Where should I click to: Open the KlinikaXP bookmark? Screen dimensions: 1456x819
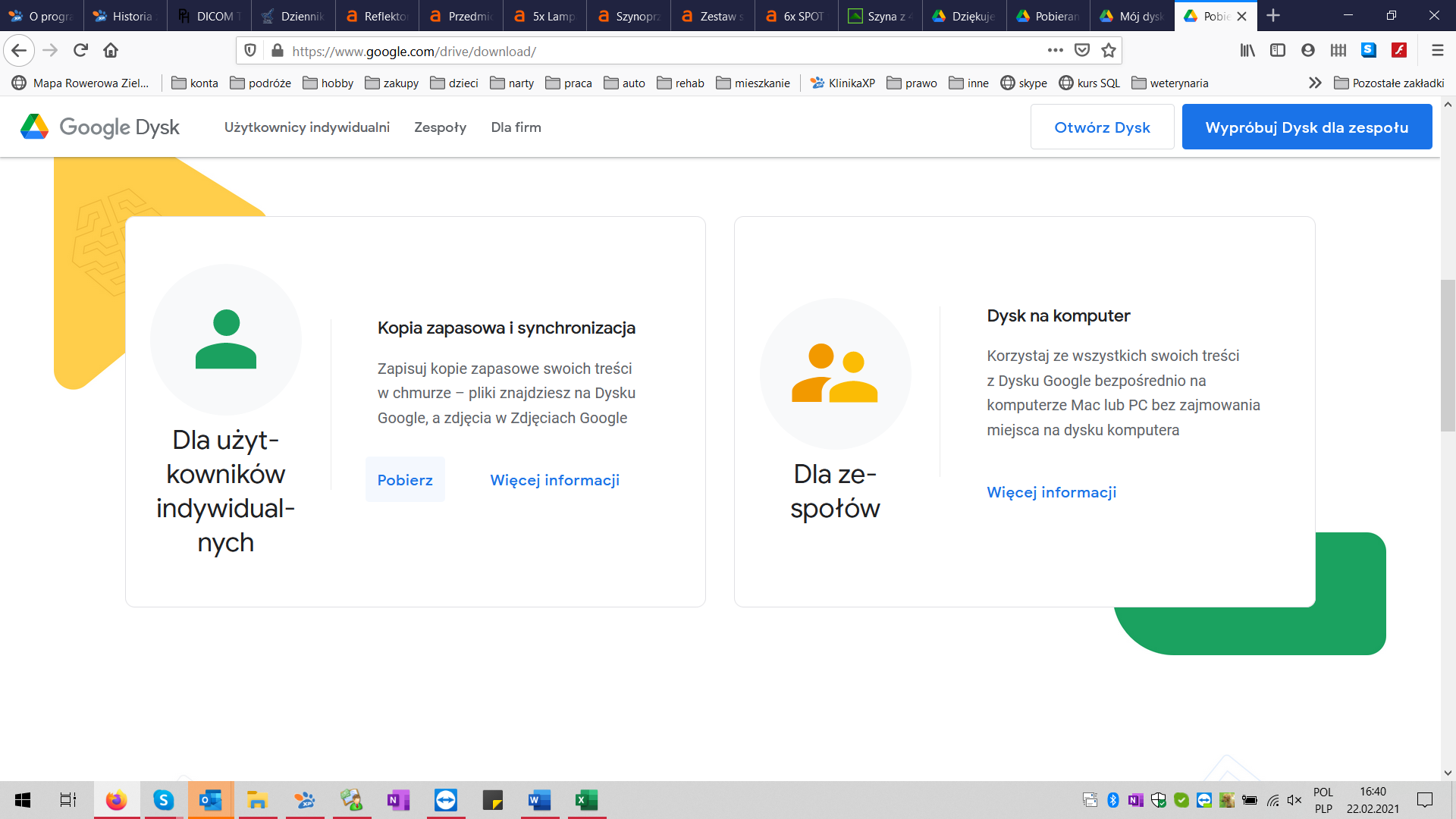[843, 83]
